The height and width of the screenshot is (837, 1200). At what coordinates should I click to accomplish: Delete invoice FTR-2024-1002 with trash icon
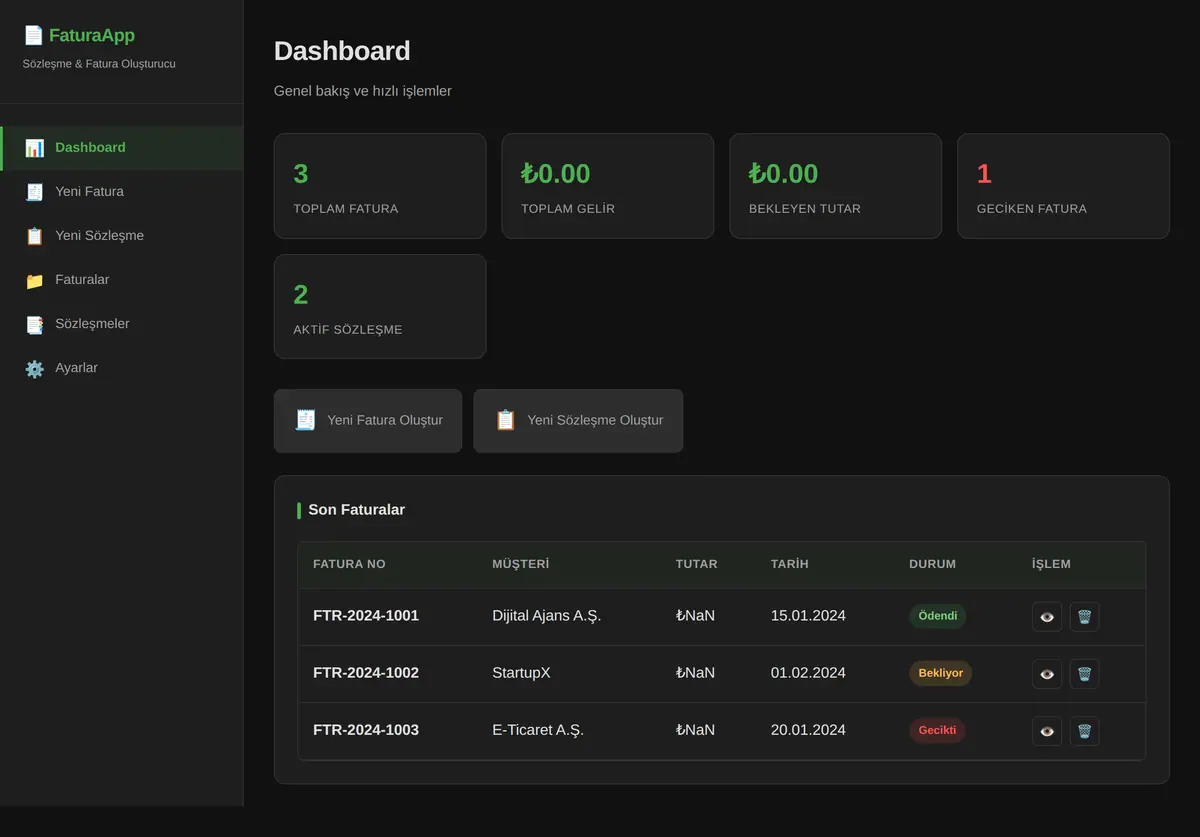[1084, 674]
